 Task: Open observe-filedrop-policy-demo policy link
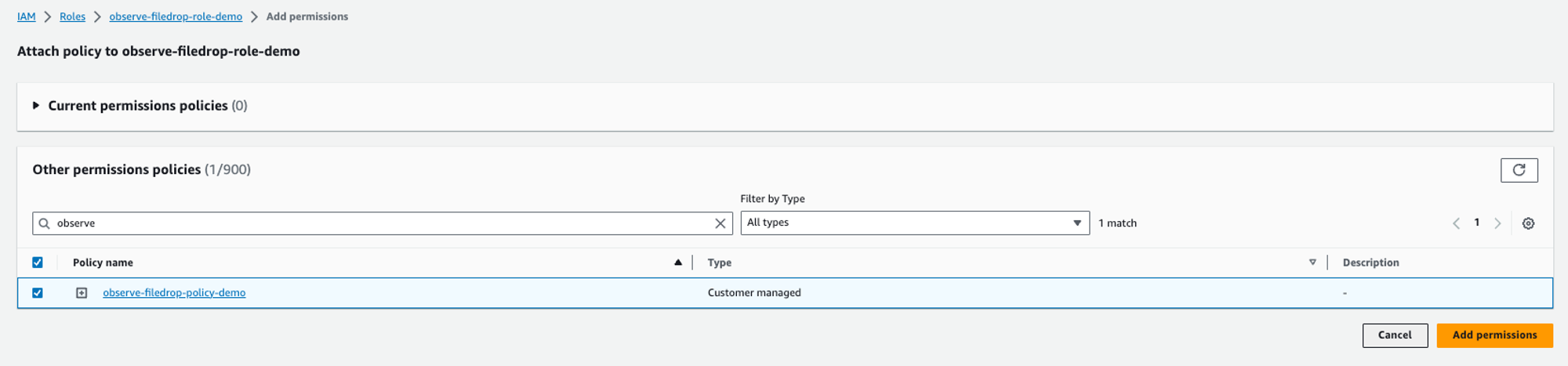[x=174, y=292]
